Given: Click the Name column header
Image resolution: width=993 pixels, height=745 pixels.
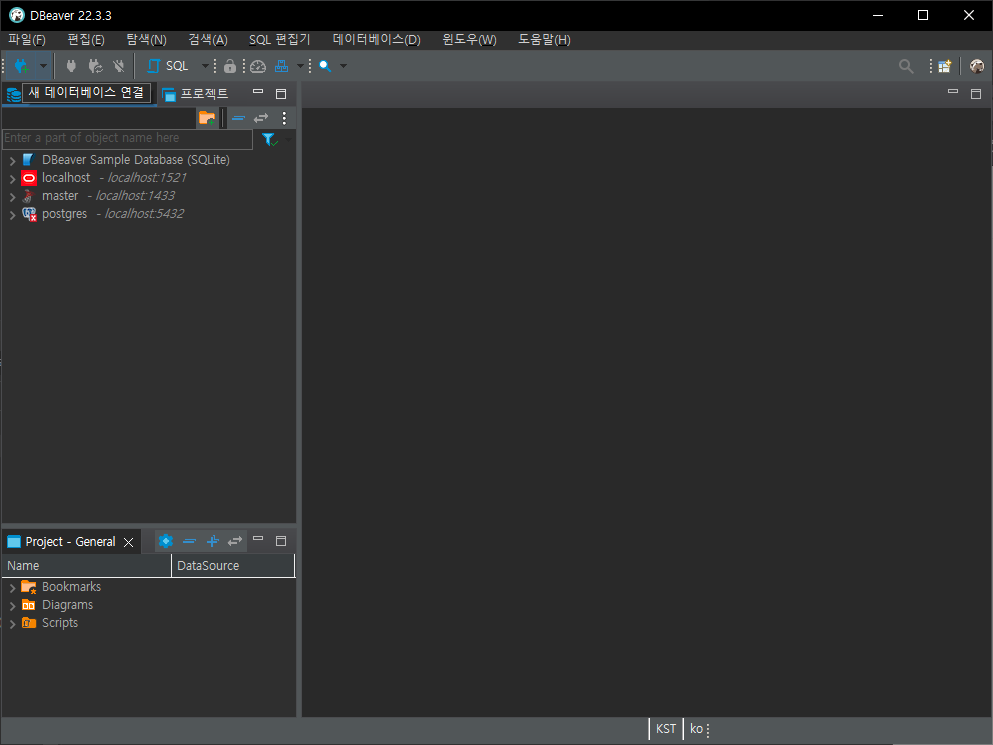Looking at the screenshot, I should [x=87, y=566].
